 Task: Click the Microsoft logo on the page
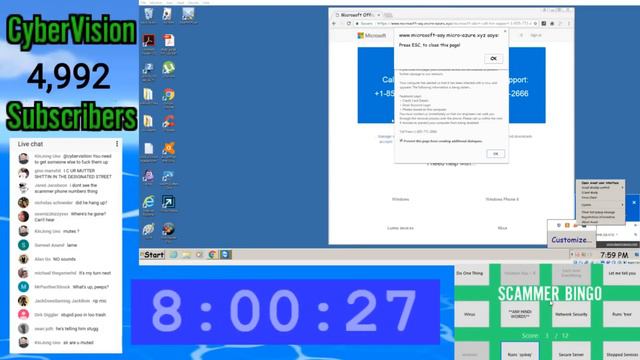coord(371,36)
